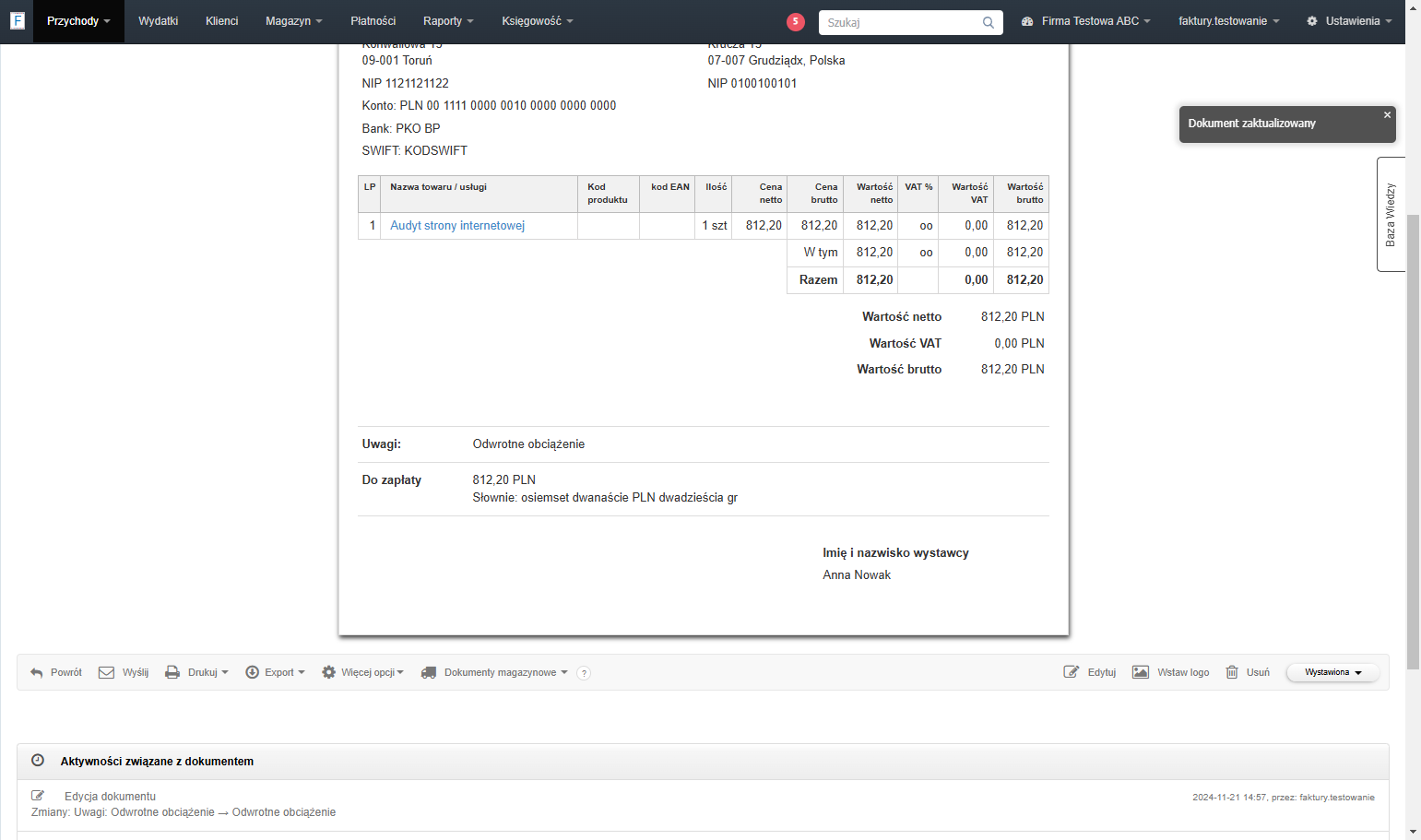Select the Anna Nowak issuer name
Screen dimensions: 1421x840
click(x=857, y=575)
